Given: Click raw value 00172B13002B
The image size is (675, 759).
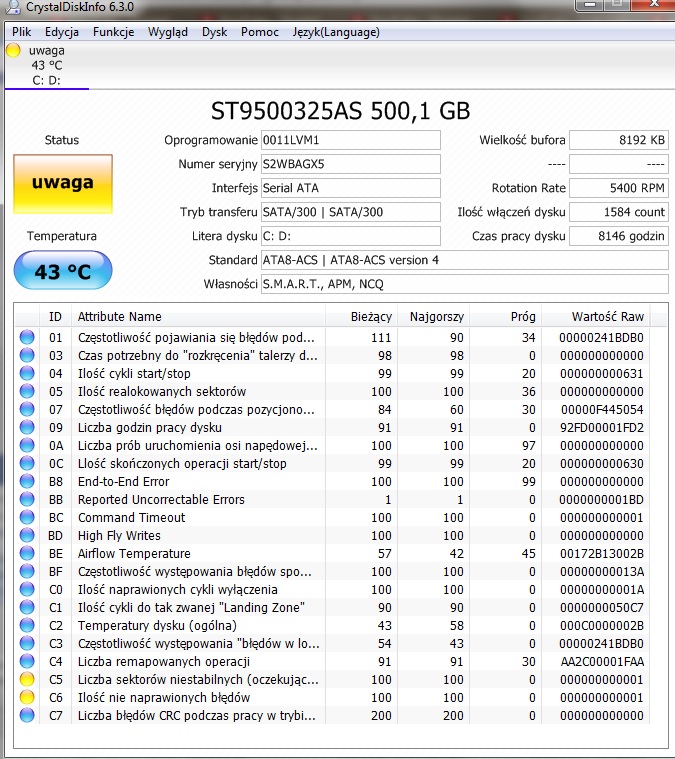Looking at the screenshot, I should tap(601, 553).
